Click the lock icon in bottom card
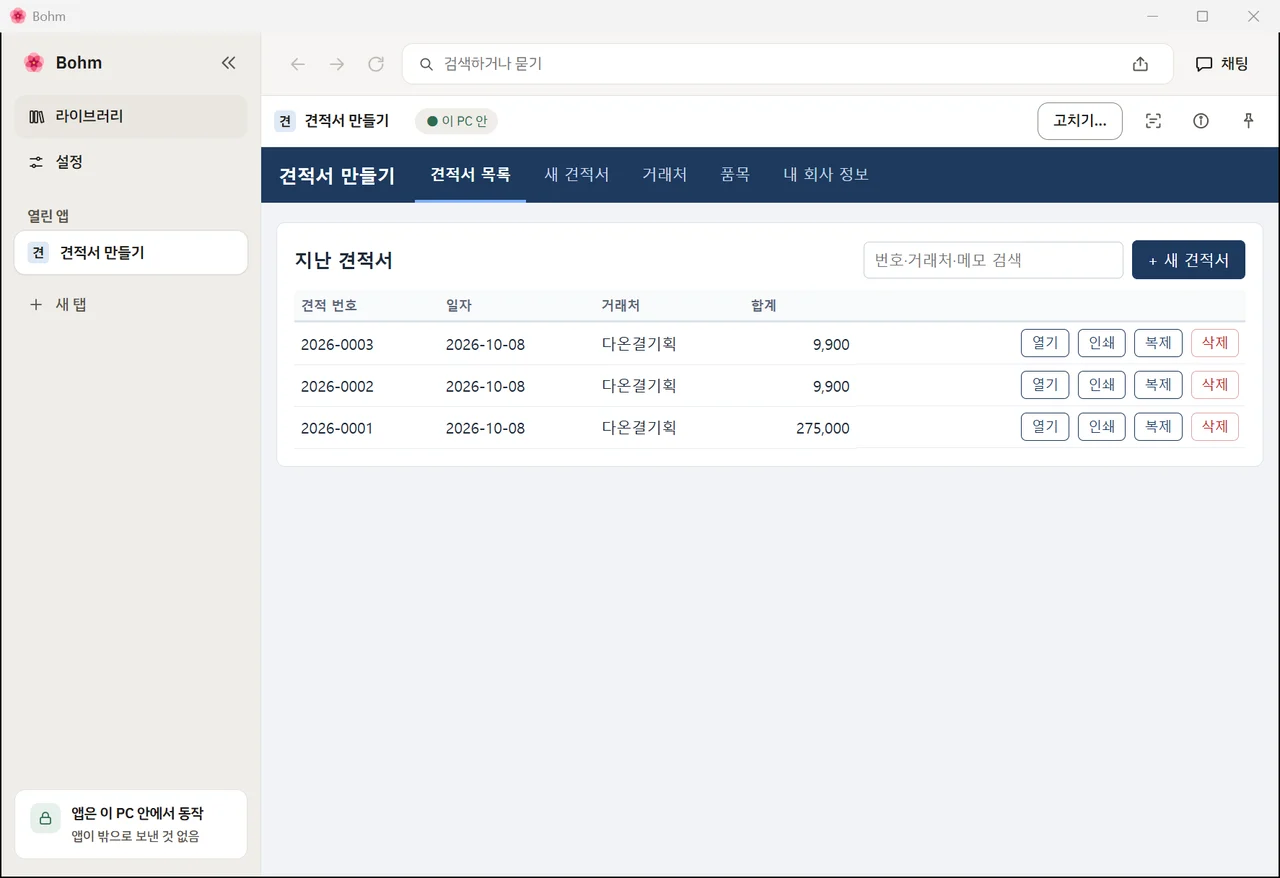Image resolution: width=1280 pixels, height=878 pixels. (x=45, y=818)
